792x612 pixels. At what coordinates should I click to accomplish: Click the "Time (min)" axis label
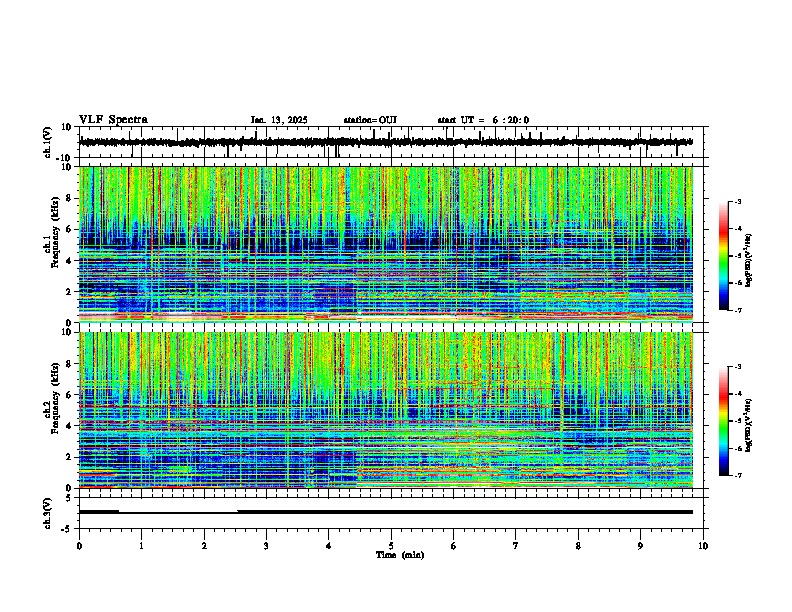coord(400,555)
